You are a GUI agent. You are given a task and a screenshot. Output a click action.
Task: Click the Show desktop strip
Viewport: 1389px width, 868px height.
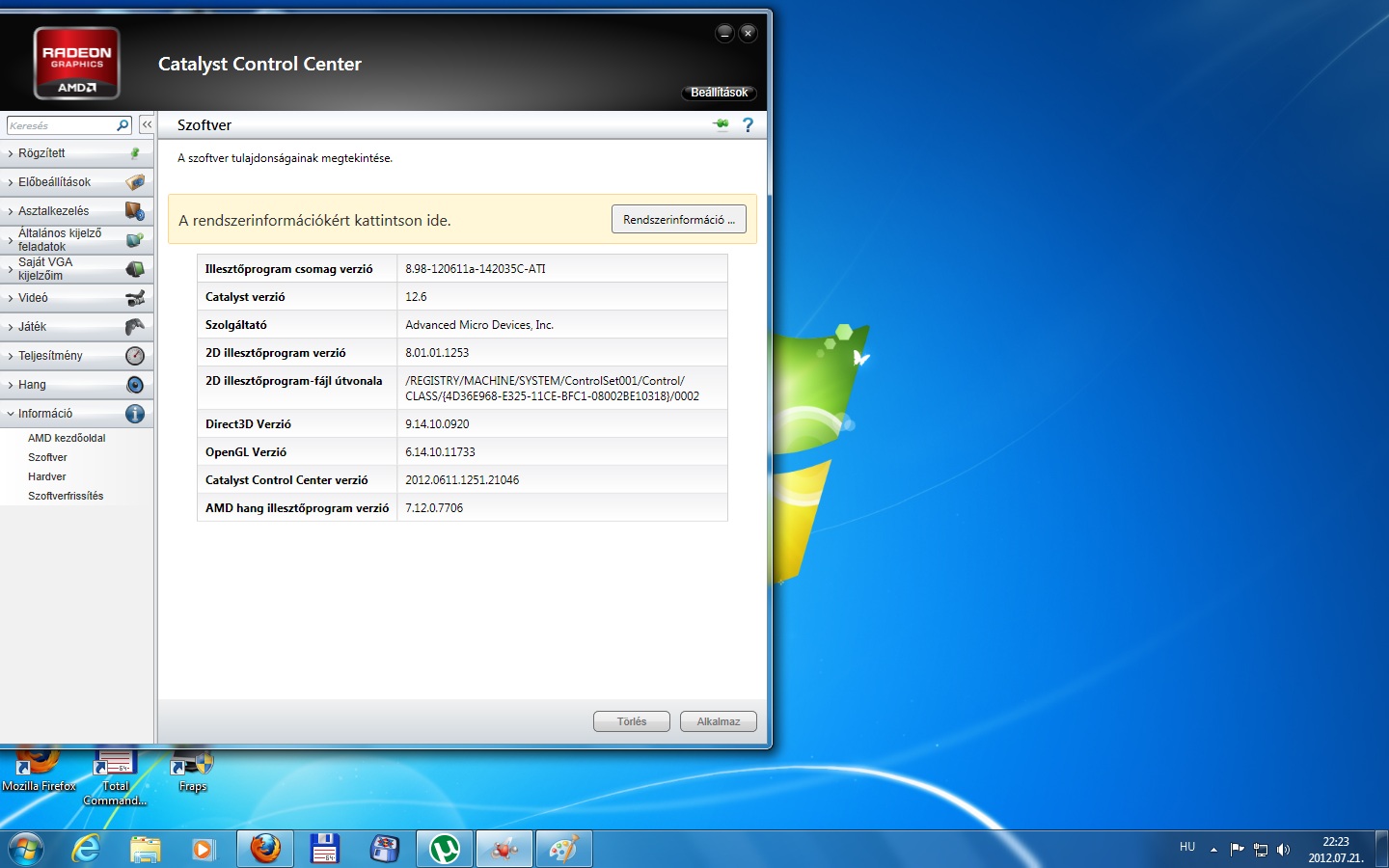[x=1381, y=849]
